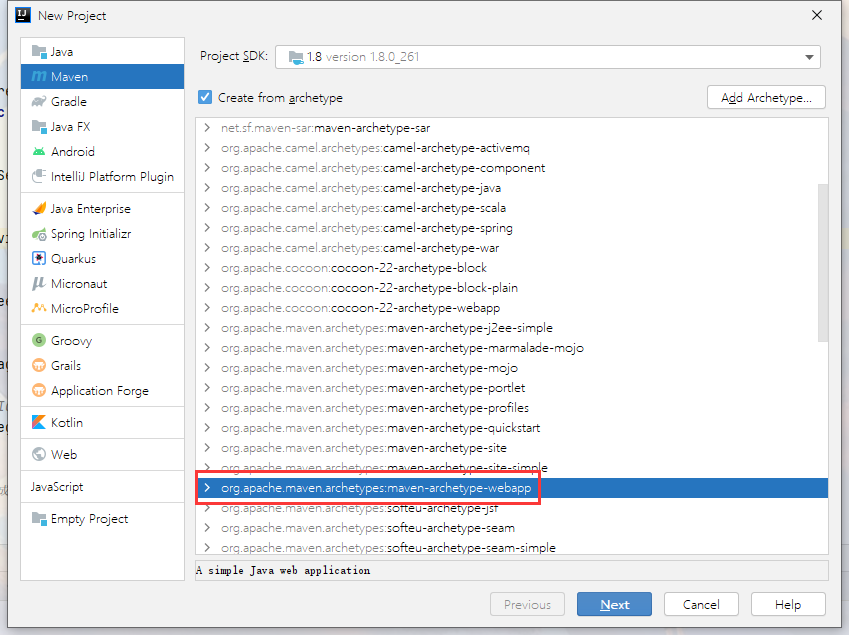Select softeu-archetype-jsf row

tap(512, 508)
